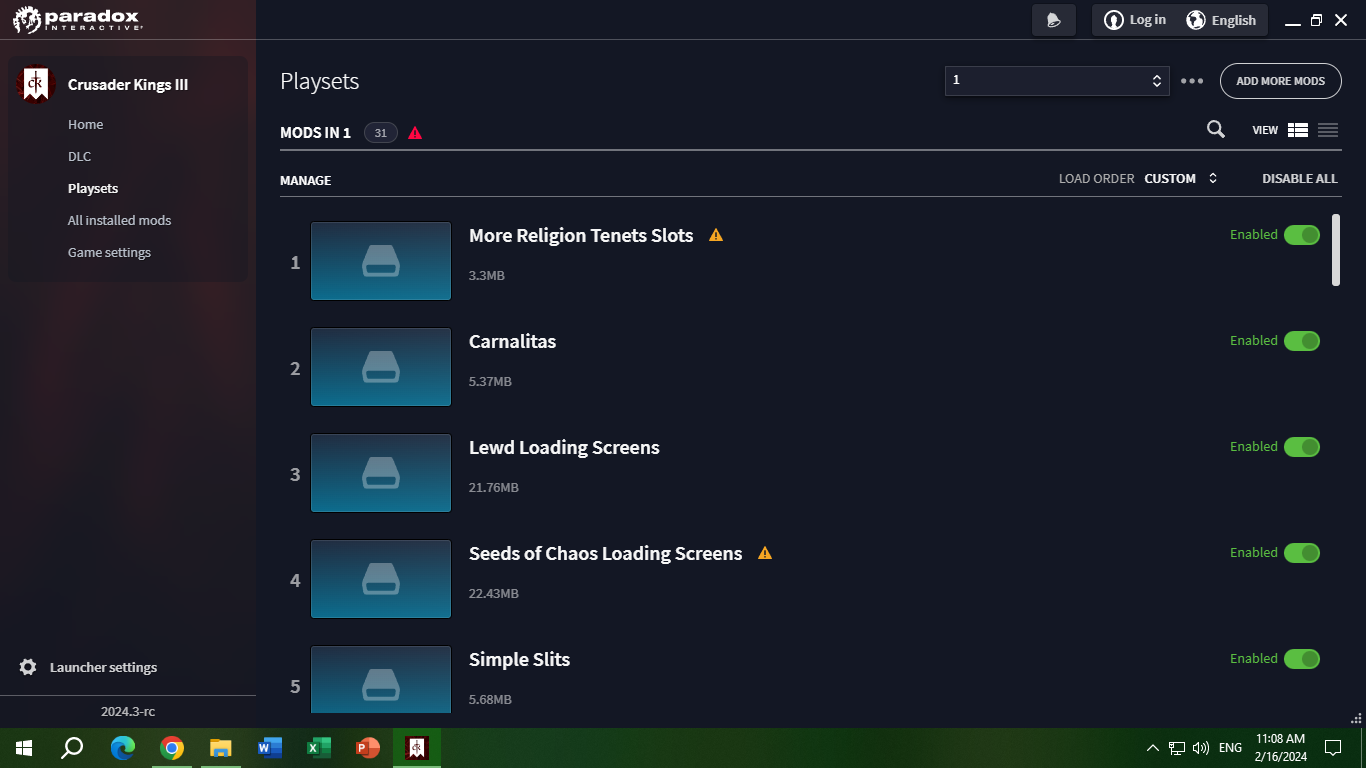Disable the More Religion Tenets Slots mod toggle
Screen dimensions: 1366x768
coord(1302,235)
